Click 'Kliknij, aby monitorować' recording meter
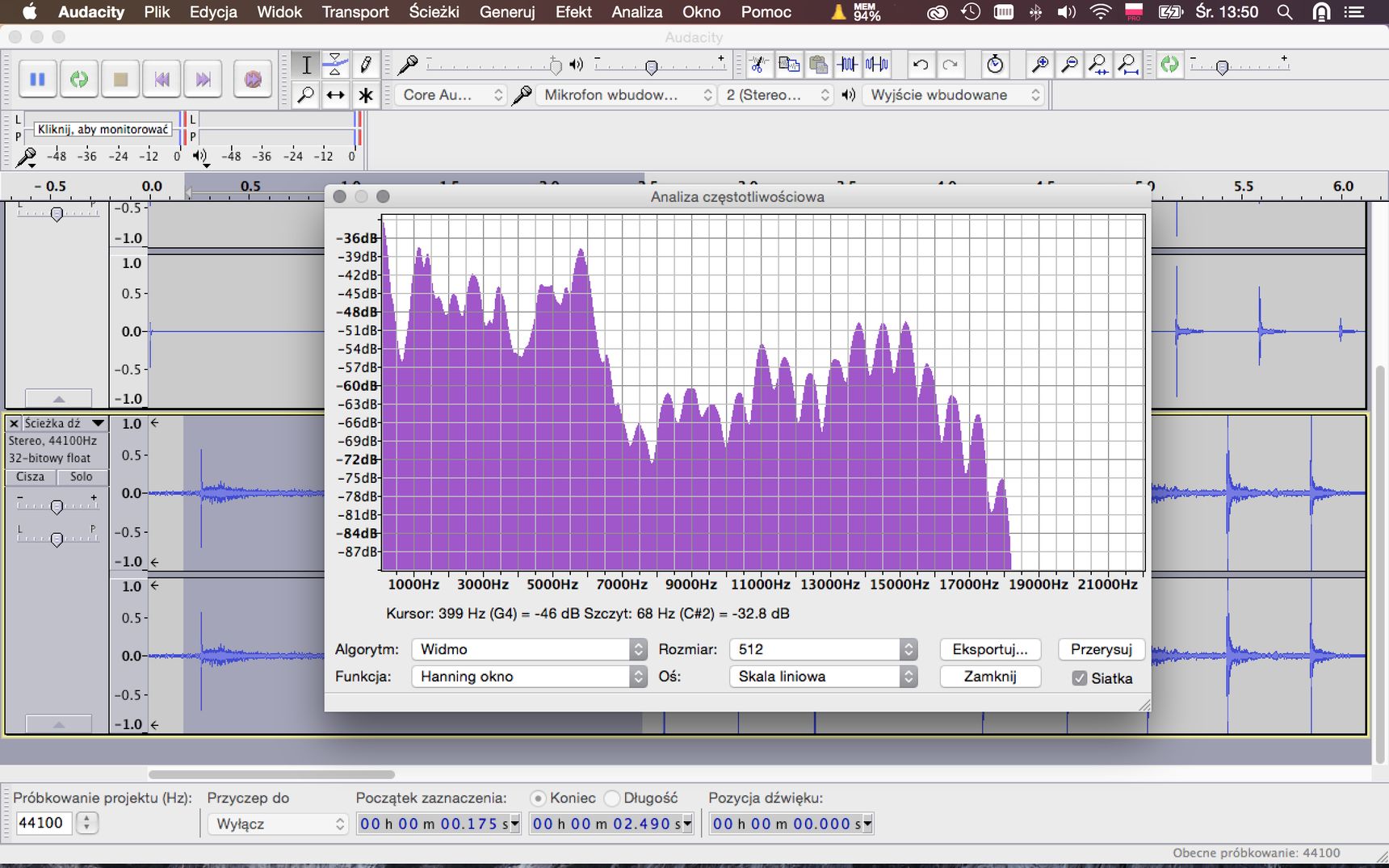Viewport: 1389px width, 868px height. [103, 129]
